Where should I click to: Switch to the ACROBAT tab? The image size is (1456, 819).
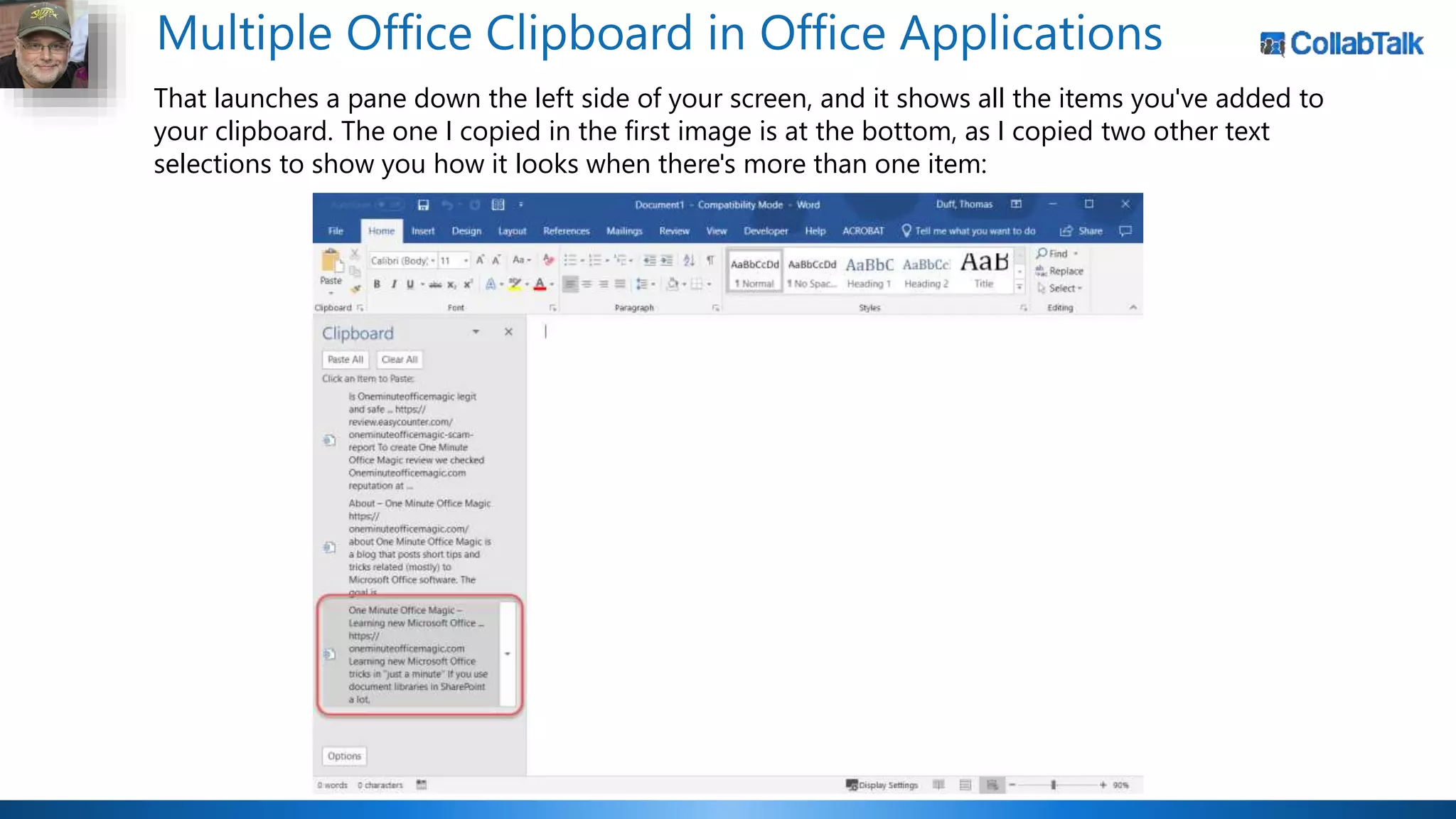click(x=863, y=231)
